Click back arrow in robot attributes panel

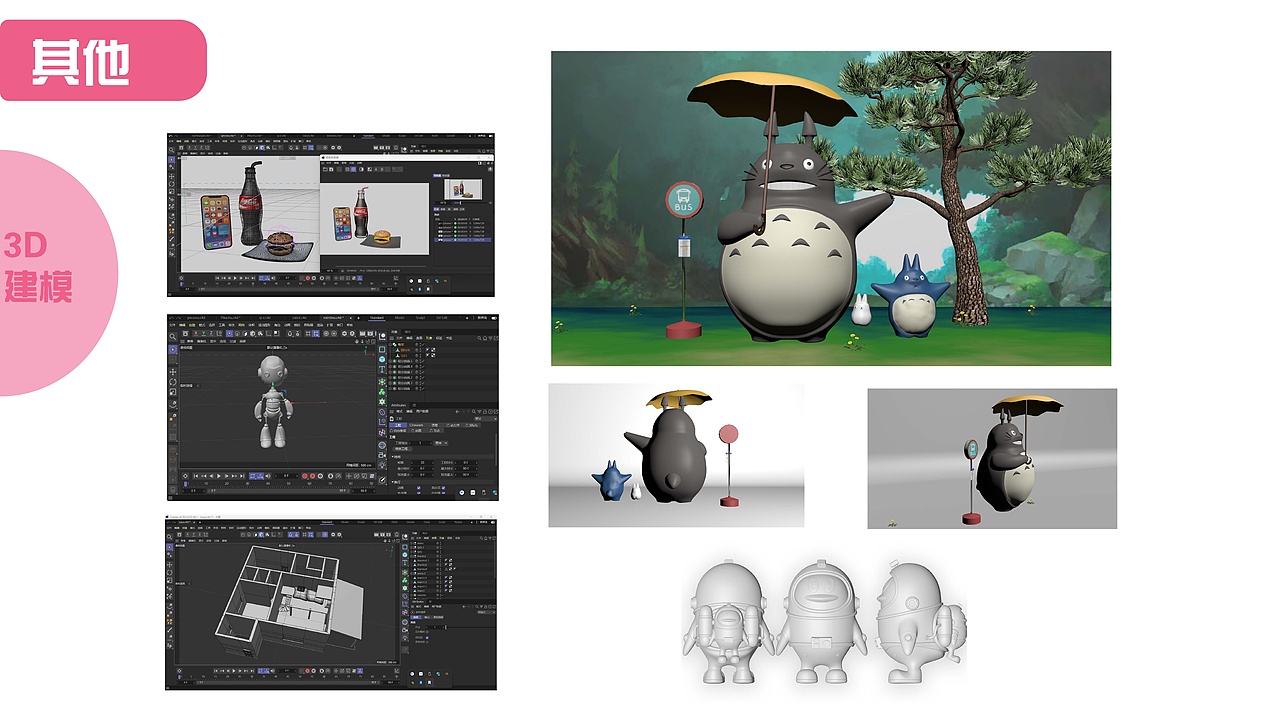[x=457, y=412]
